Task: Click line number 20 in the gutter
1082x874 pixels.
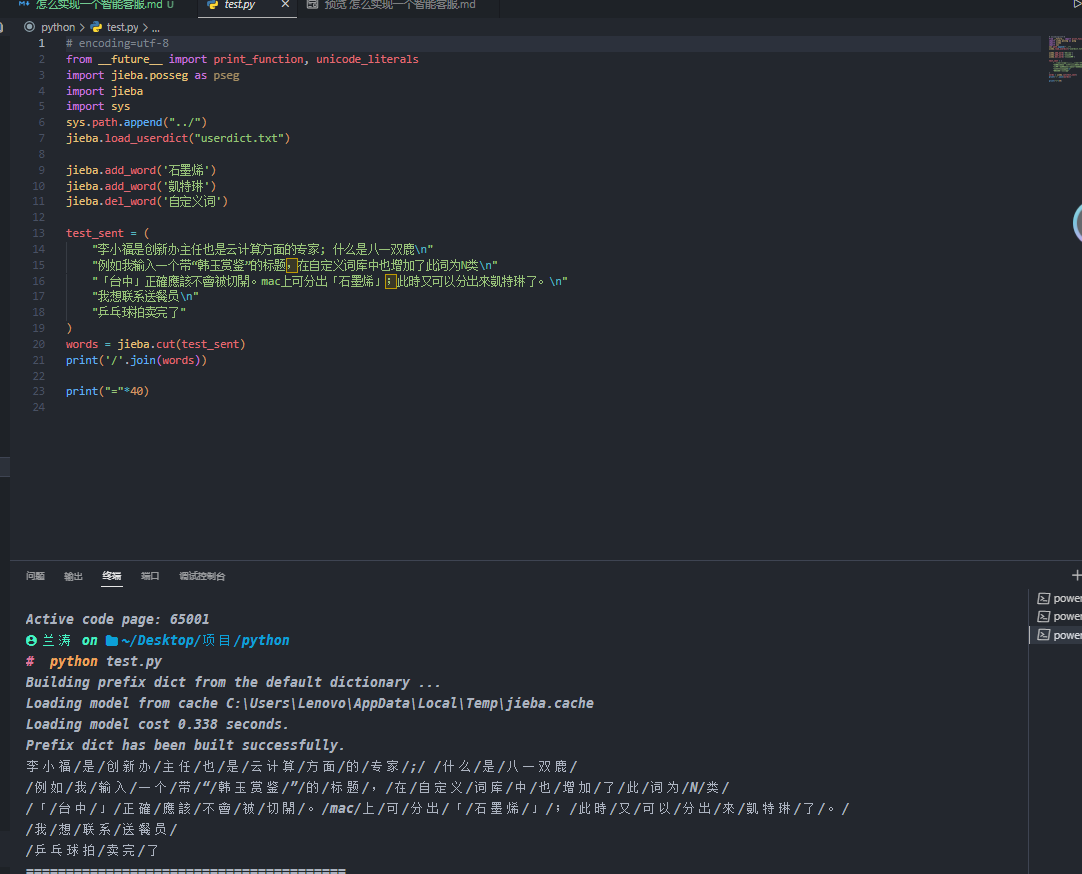Action: pos(39,344)
